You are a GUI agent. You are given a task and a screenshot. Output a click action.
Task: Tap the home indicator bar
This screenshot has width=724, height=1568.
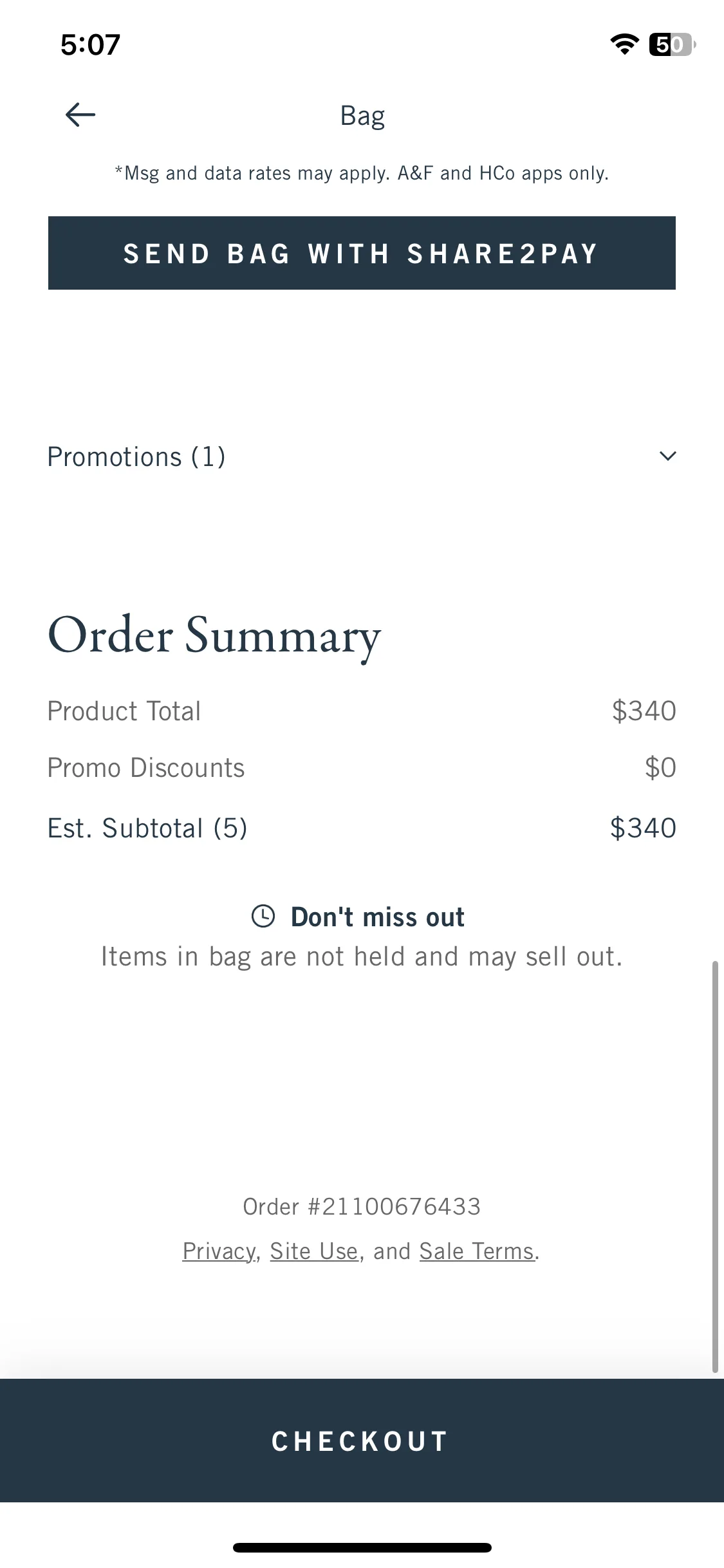362,1547
